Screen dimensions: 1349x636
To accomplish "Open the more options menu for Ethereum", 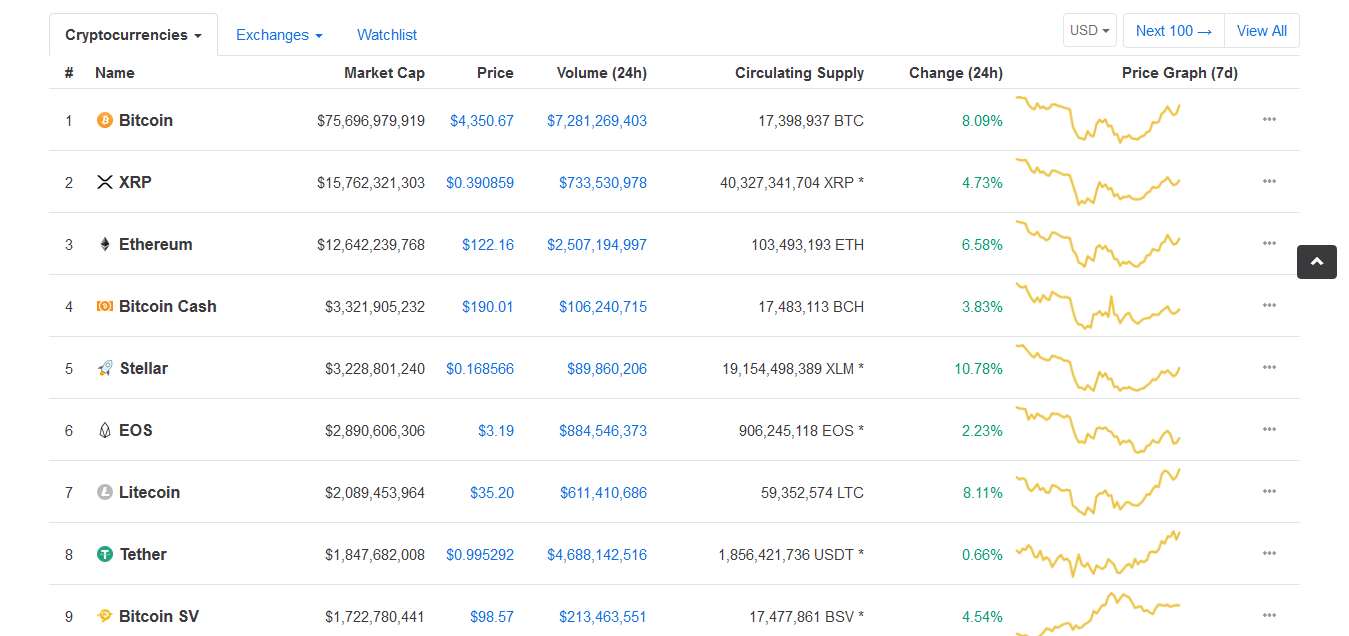I will pos(1269,243).
